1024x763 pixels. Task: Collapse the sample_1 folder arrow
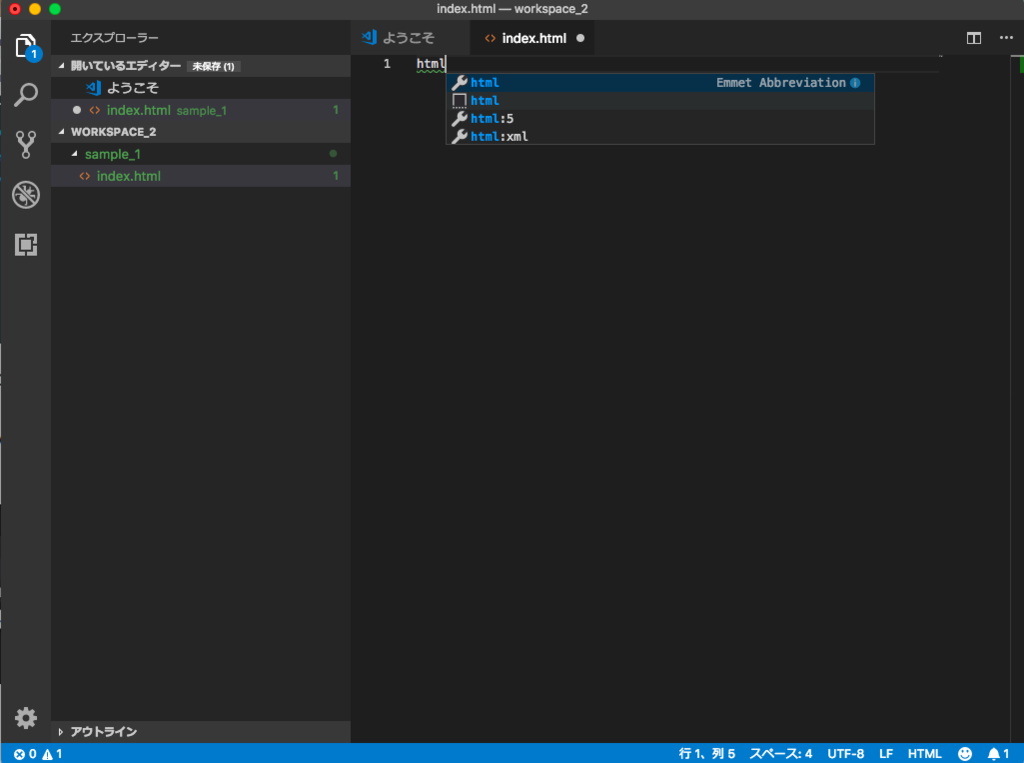click(74, 154)
